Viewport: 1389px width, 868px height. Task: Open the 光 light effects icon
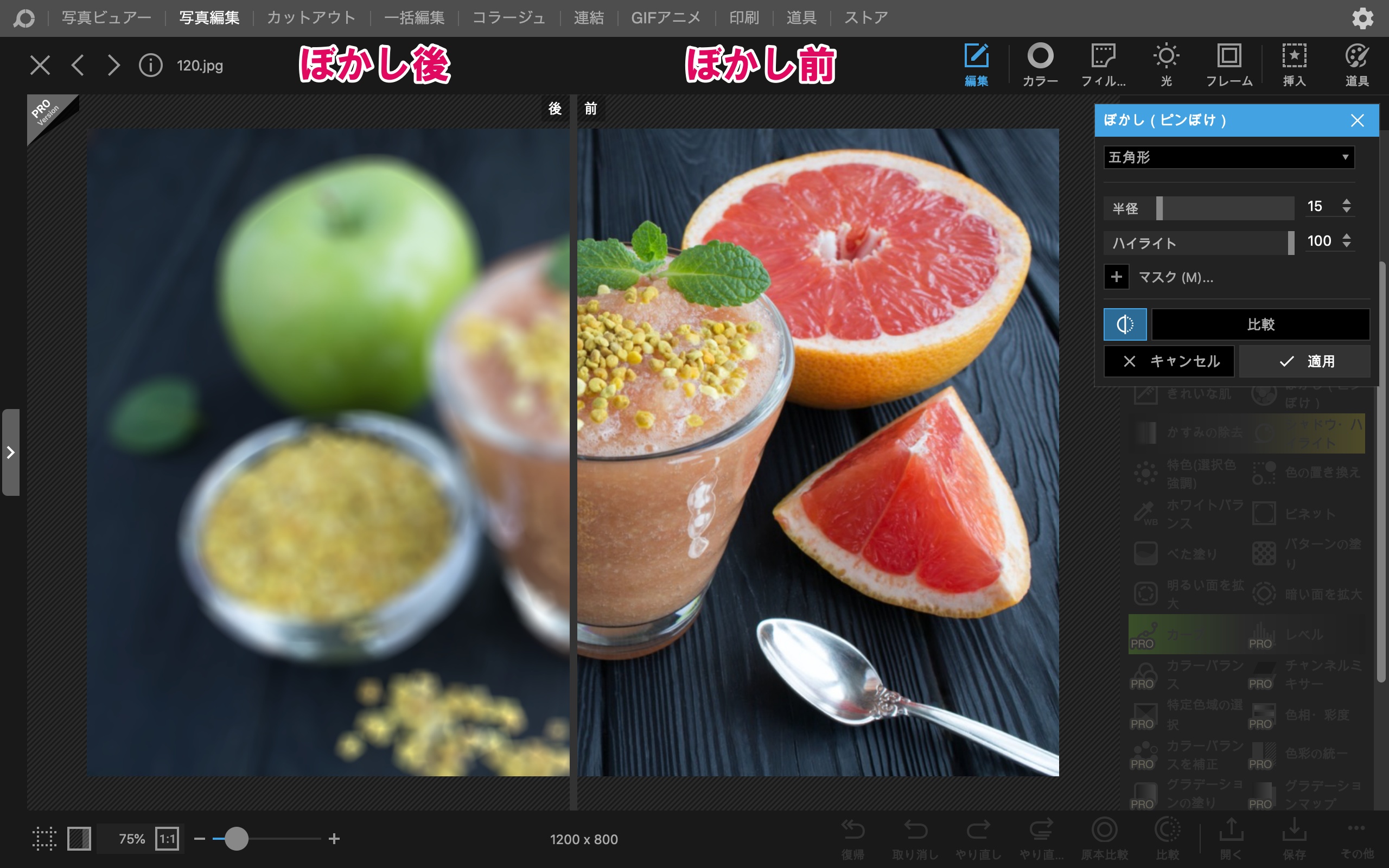pyautogui.click(x=1167, y=65)
